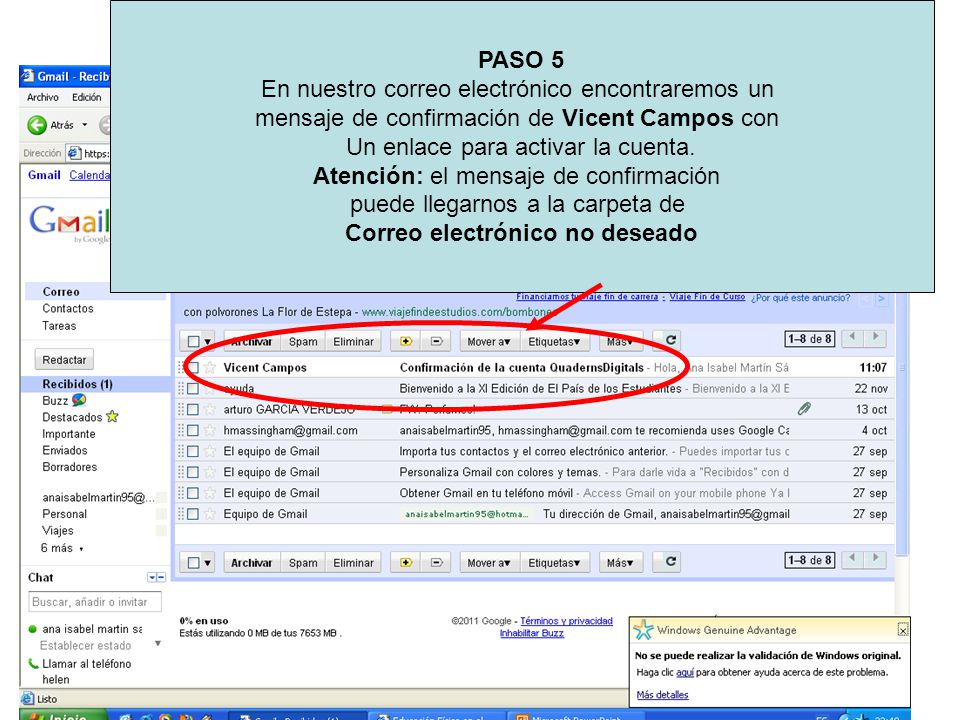The width and height of the screenshot is (960, 720).
Task: Click the Redactar button
Action: point(64,359)
